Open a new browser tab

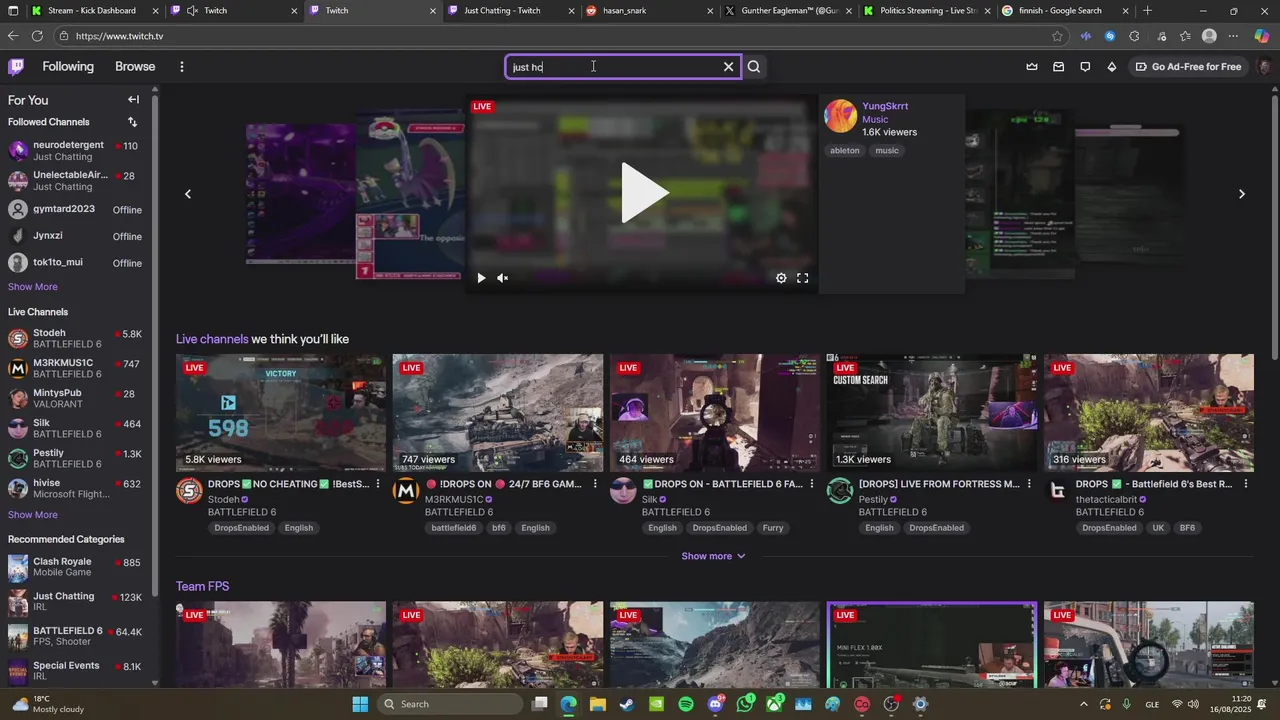[1147, 11]
